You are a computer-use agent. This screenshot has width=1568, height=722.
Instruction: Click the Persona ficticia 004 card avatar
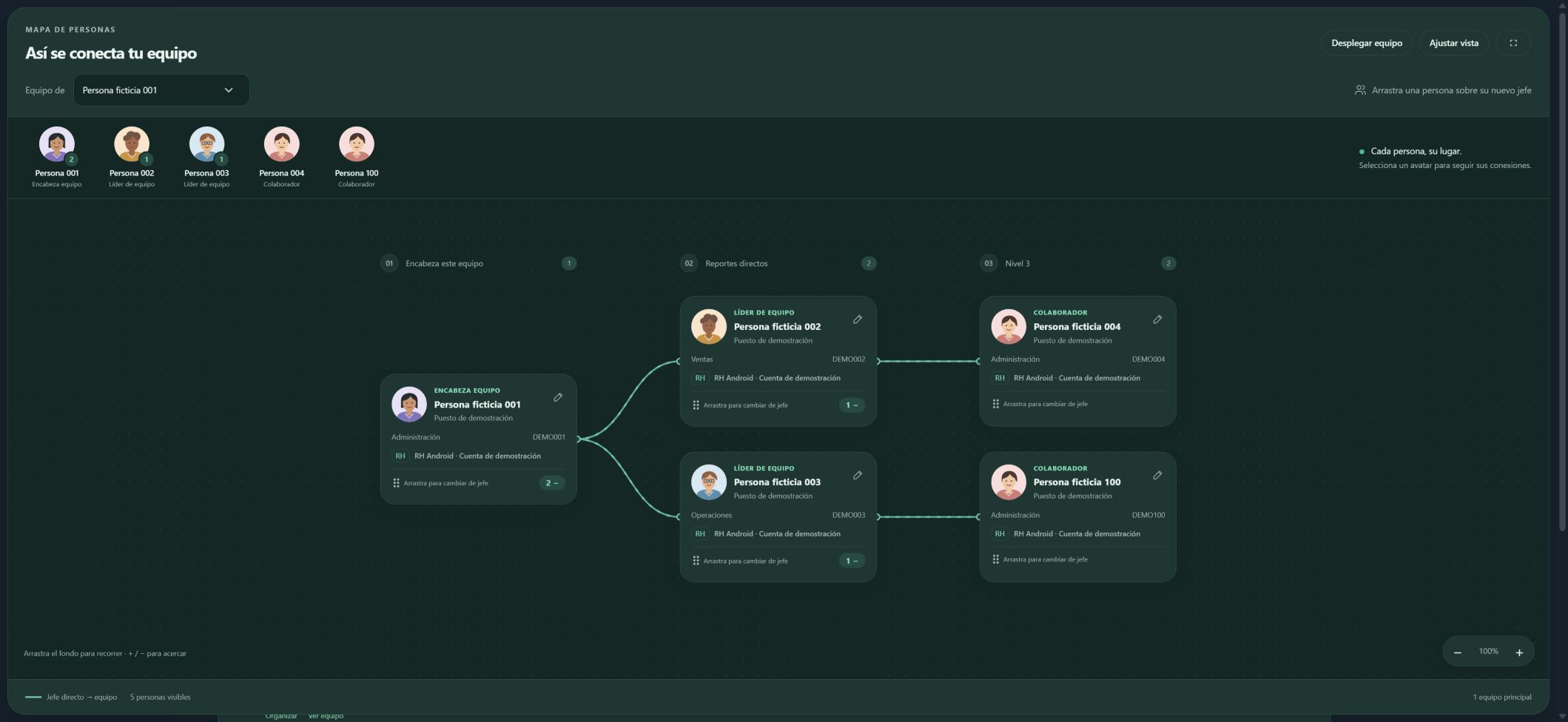pyautogui.click(x=1009, y=326)
